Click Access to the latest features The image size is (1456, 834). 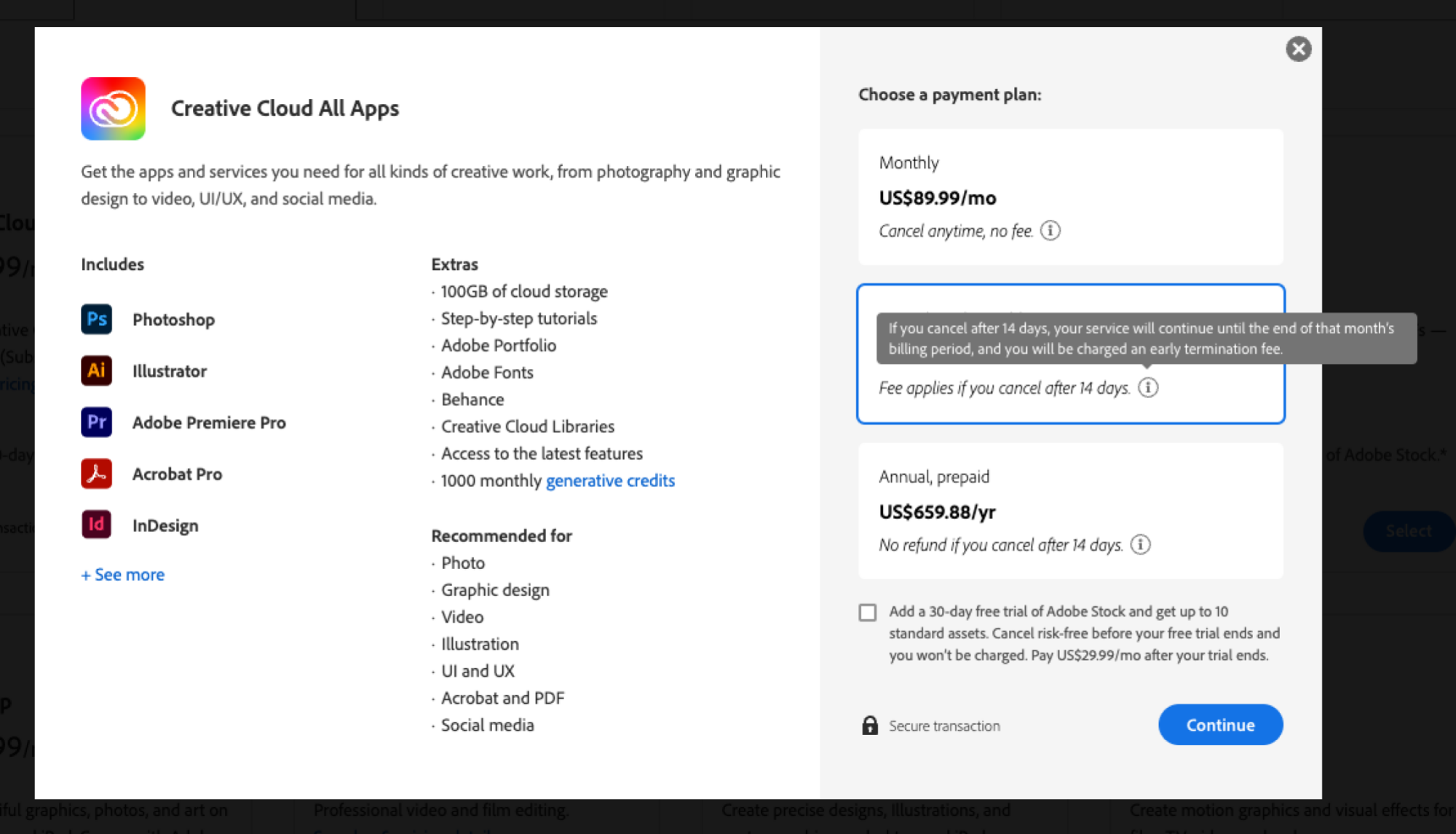click(542, 453)
